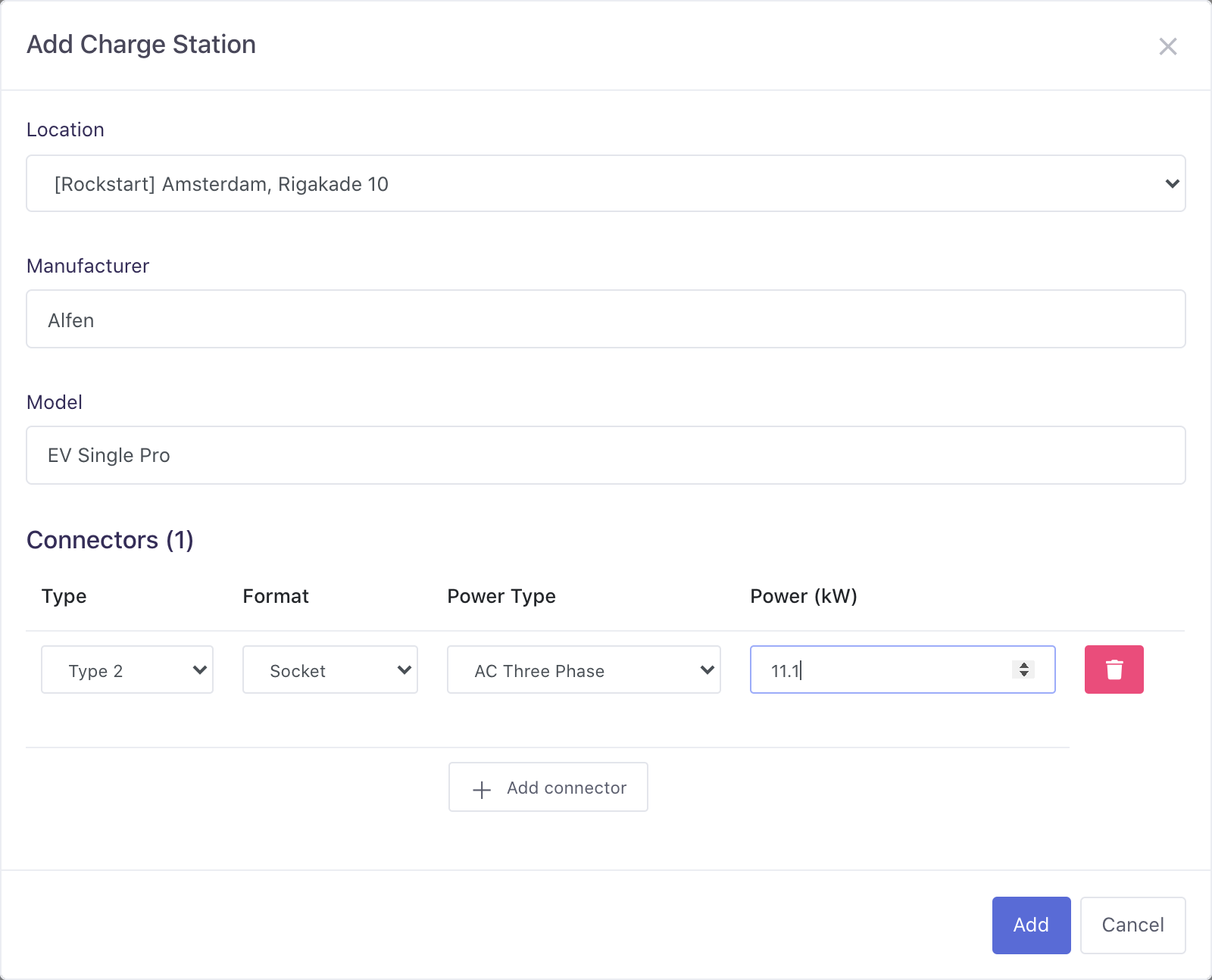The width and height of the screenshot is (1212, 980).
Task: Click the Connectors (1) heading
Action: point(110,540)
